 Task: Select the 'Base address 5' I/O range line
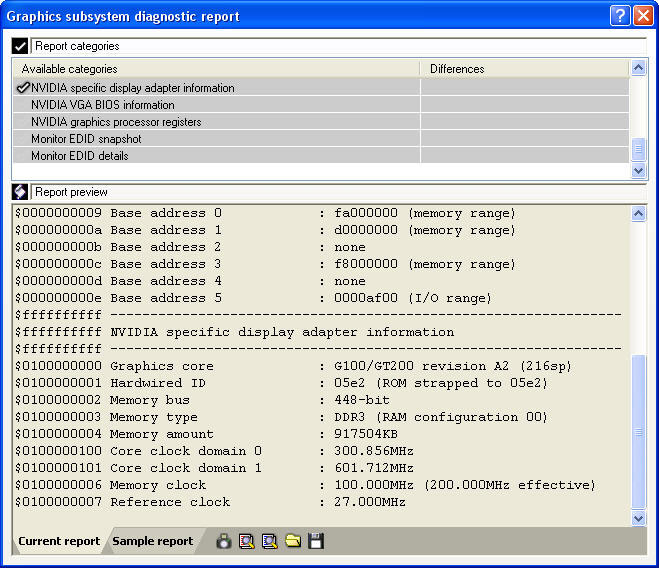point(253,298)
